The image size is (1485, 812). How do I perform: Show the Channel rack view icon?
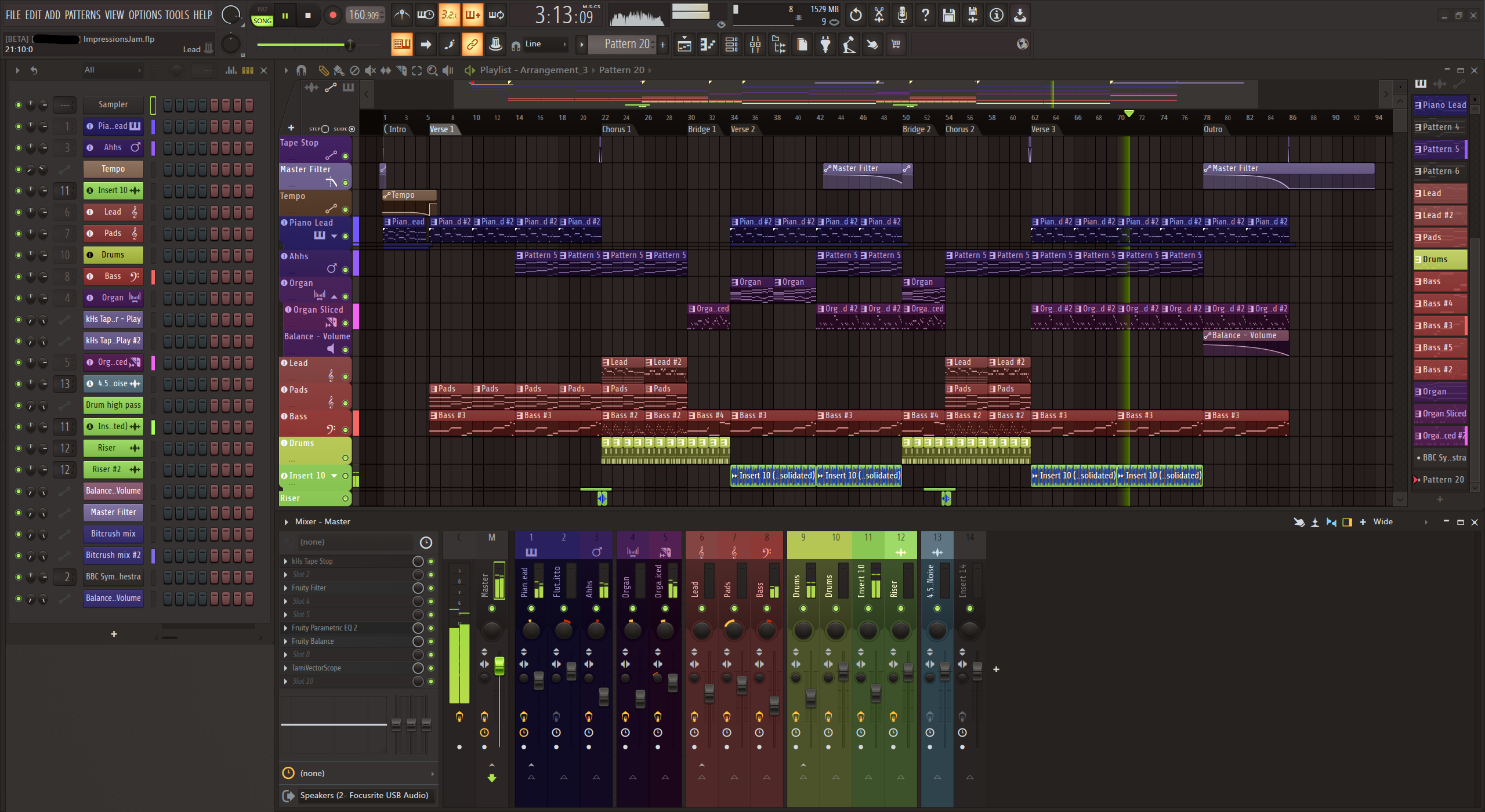click(731, 45)
